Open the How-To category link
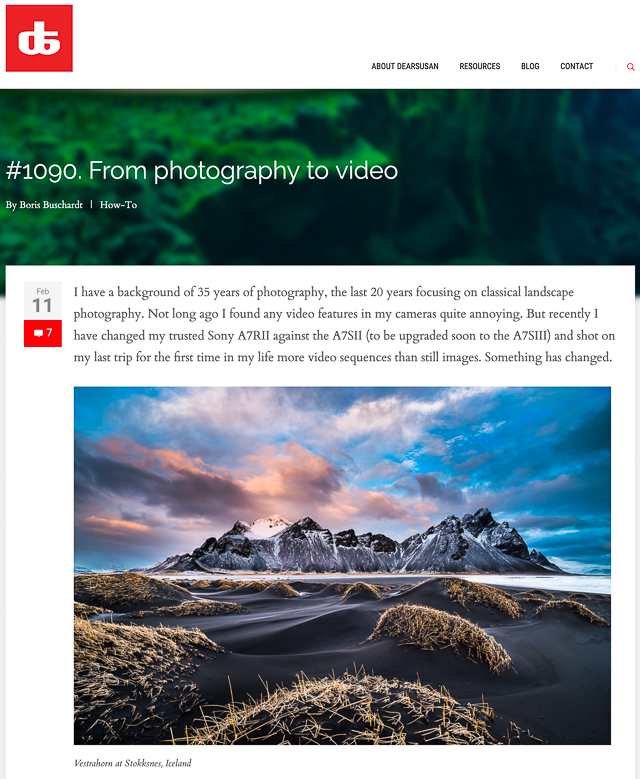 point(118,205)
